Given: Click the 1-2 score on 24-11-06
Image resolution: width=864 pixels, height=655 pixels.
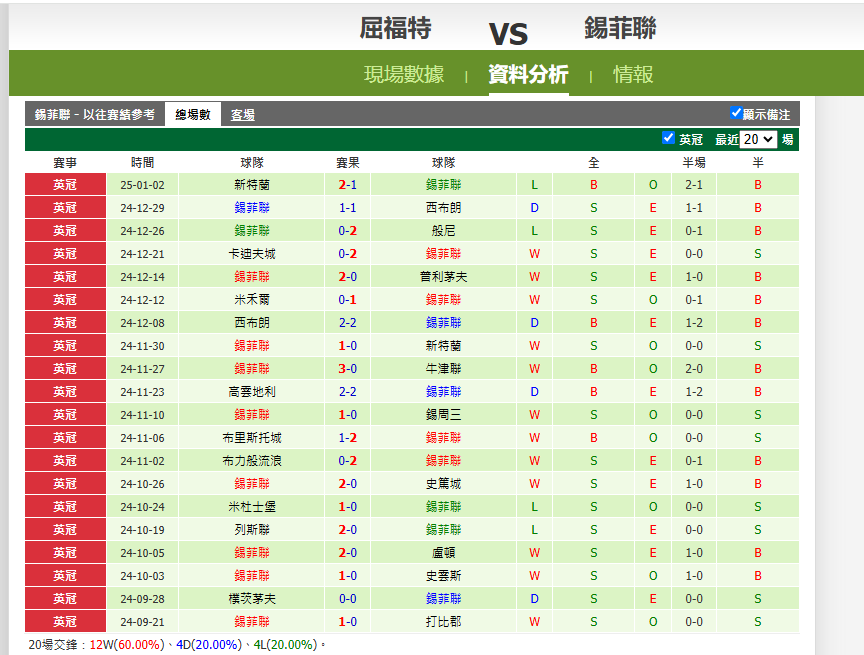Looking at the screenshot, I should click(x=348, y=438).
